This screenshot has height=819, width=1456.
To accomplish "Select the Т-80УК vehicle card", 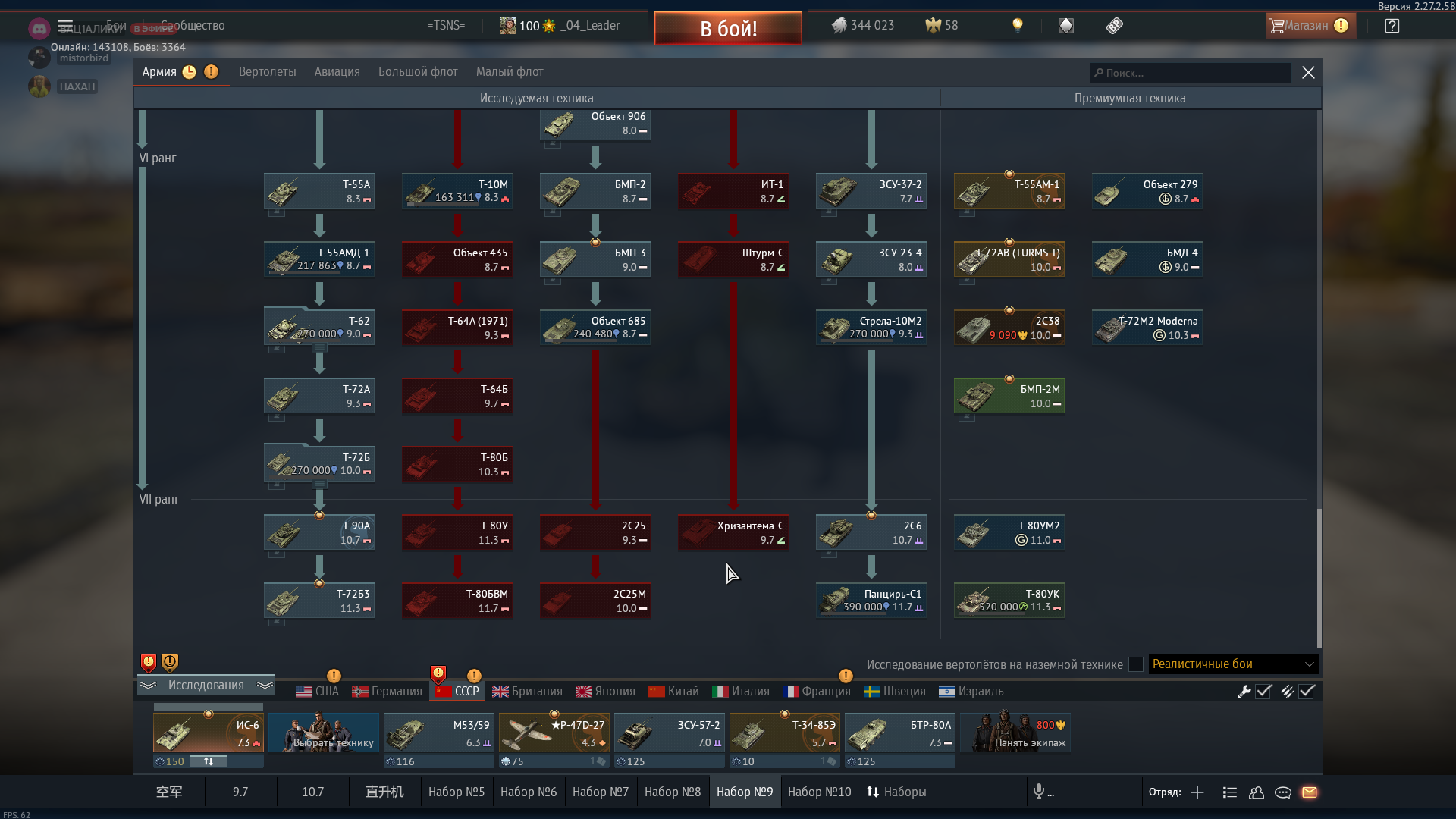I will pos(1009,601).
